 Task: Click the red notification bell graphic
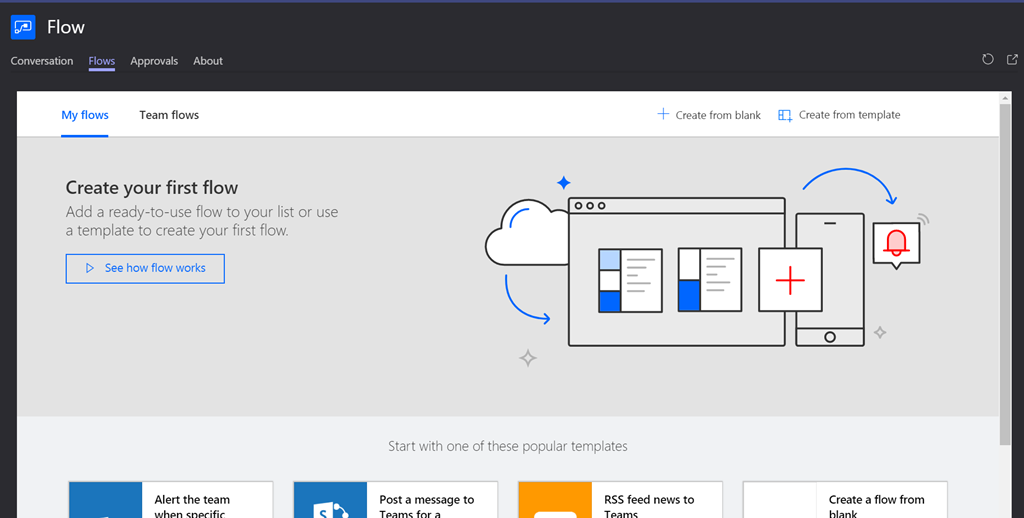coord(895,243)
